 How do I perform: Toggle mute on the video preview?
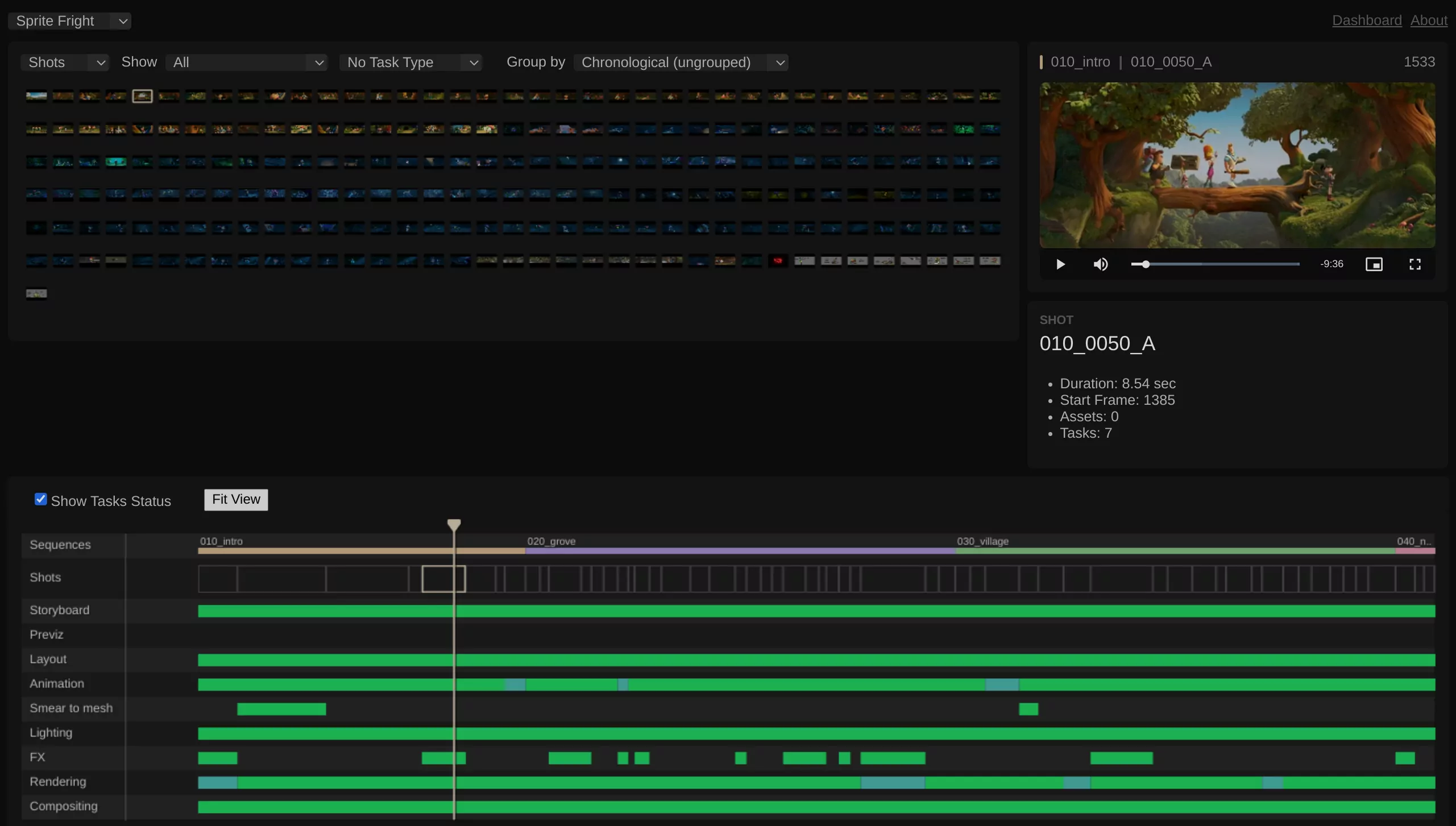[x=1100, y=264]
